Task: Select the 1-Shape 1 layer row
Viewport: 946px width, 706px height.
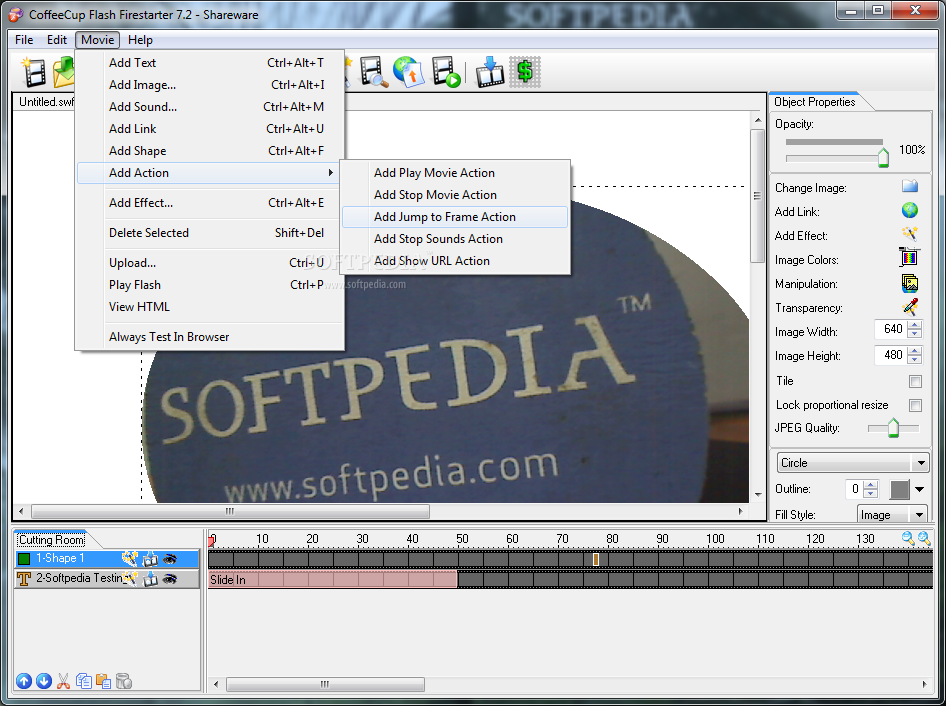Action: 107,559
